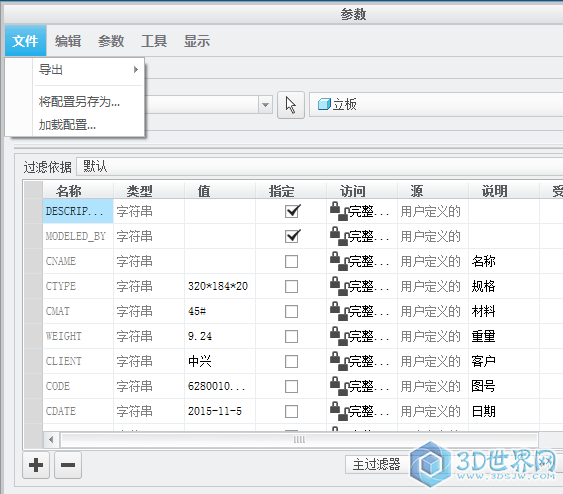Click lock icon in DESCRIPTION row
The width and height of the screenshot is (563, 494).
[339, 211]
